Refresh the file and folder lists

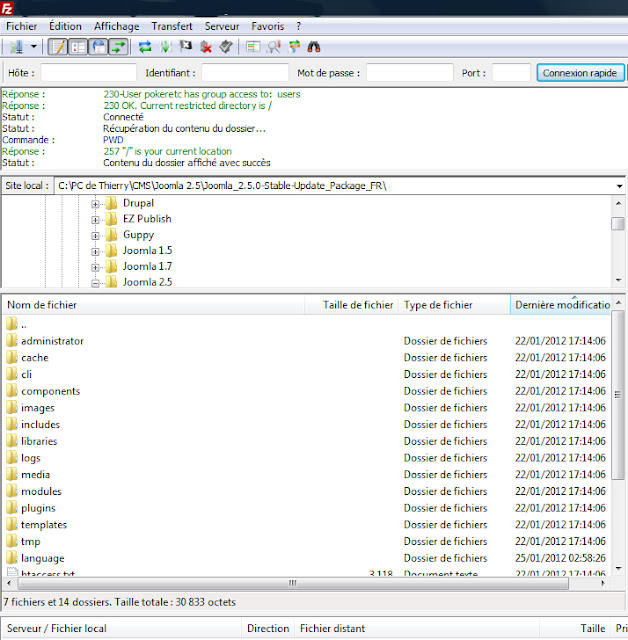pos(145,47)
